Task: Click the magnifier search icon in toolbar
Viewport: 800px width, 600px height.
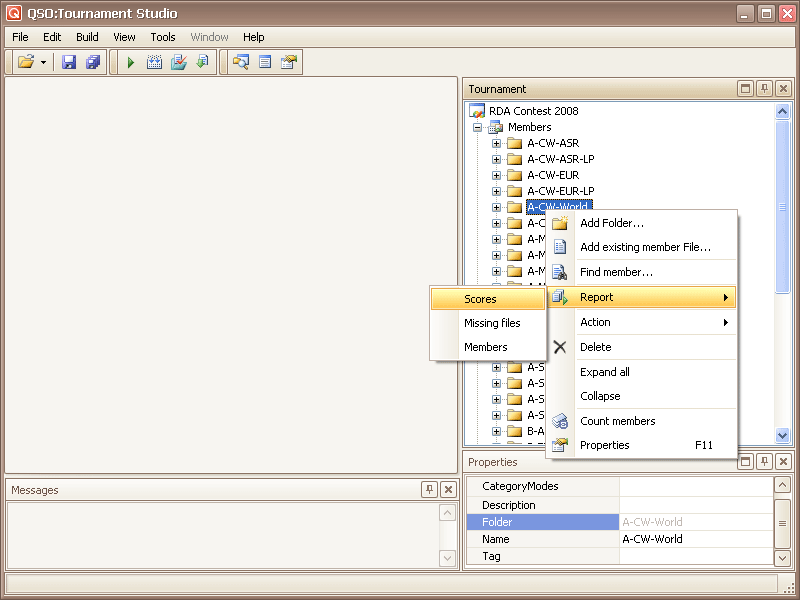Action: 240,62
